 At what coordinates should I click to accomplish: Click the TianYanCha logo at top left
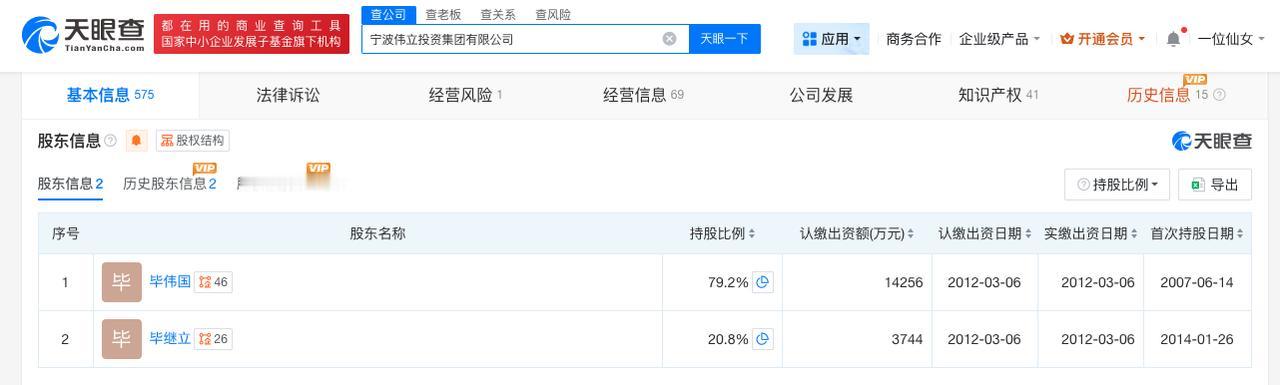click(x=83, y=35)
